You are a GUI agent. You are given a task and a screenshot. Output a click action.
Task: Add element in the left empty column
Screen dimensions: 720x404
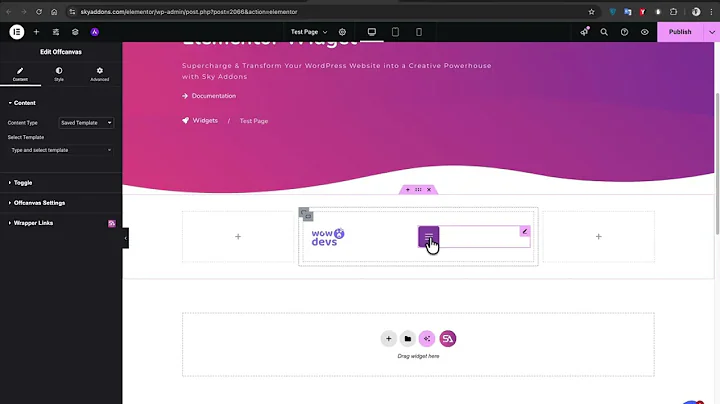[x=238, y=236]
